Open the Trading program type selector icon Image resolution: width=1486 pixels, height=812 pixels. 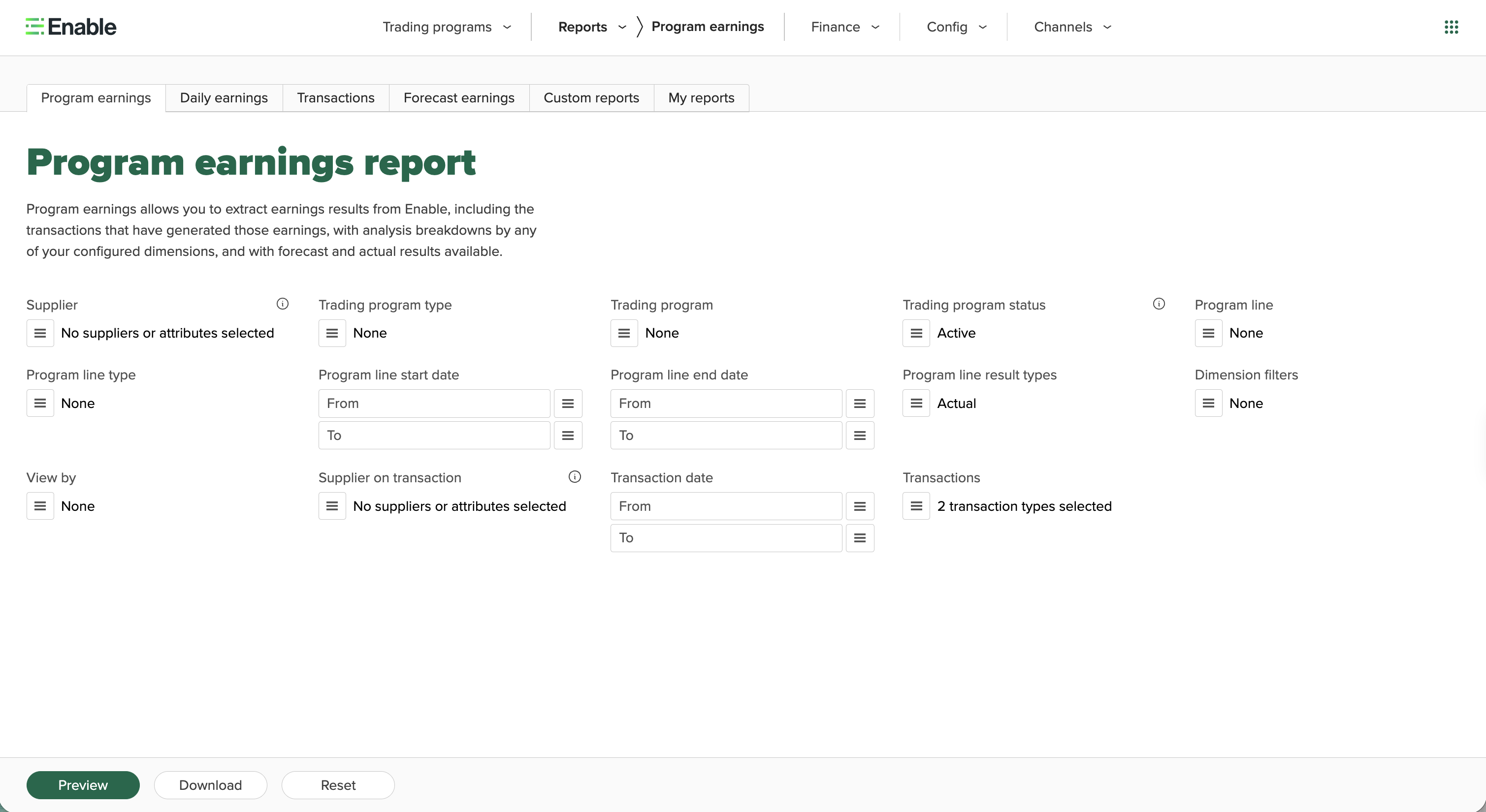pyautogui.click(x=332, y=333)
